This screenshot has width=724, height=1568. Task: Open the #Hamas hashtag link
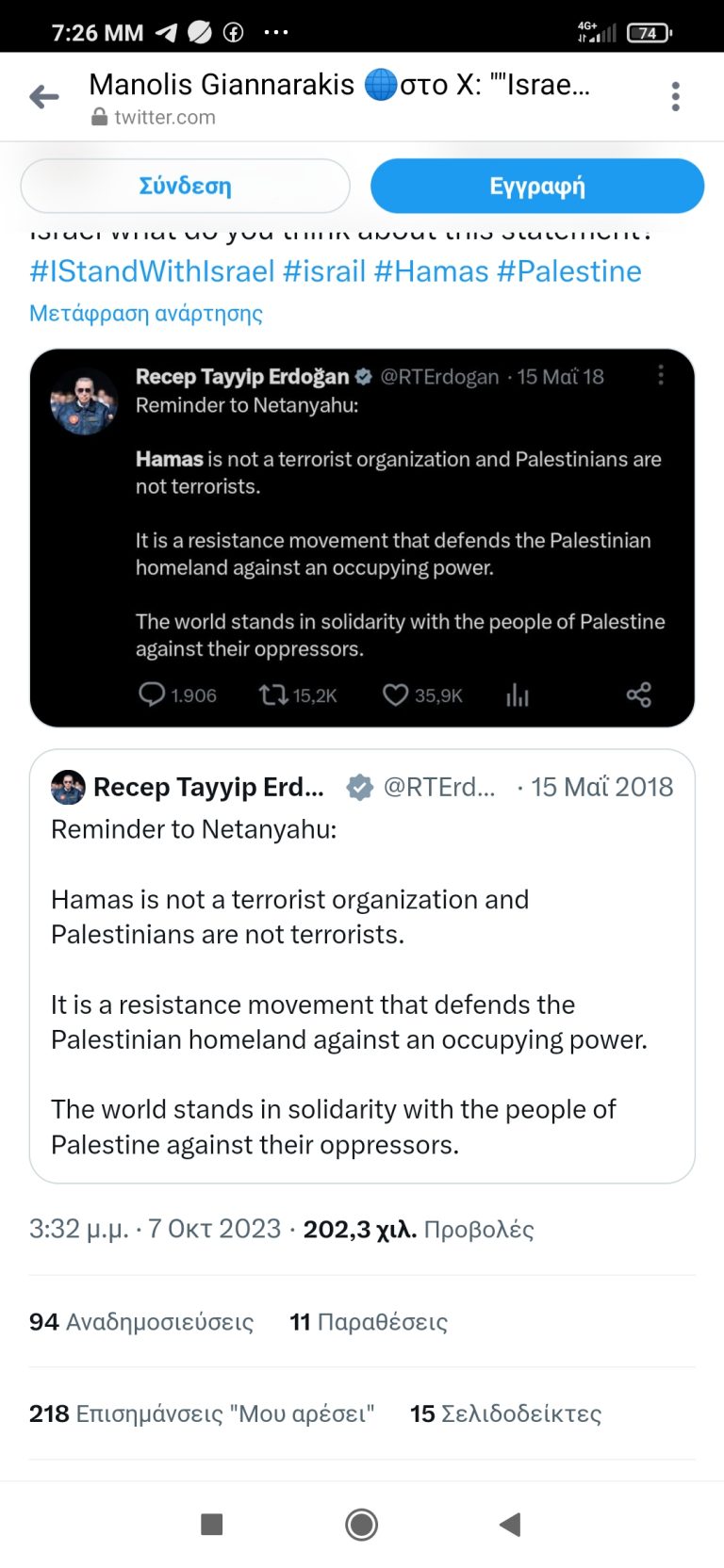(x=431, y=271)
